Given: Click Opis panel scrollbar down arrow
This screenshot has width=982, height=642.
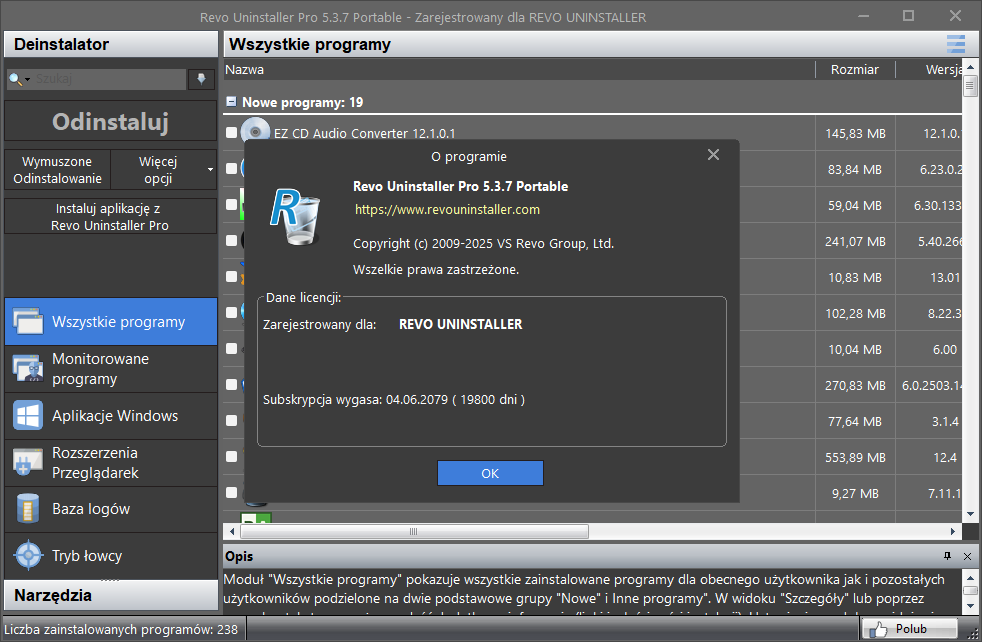Looking at the screenshot, I should 970,606.
